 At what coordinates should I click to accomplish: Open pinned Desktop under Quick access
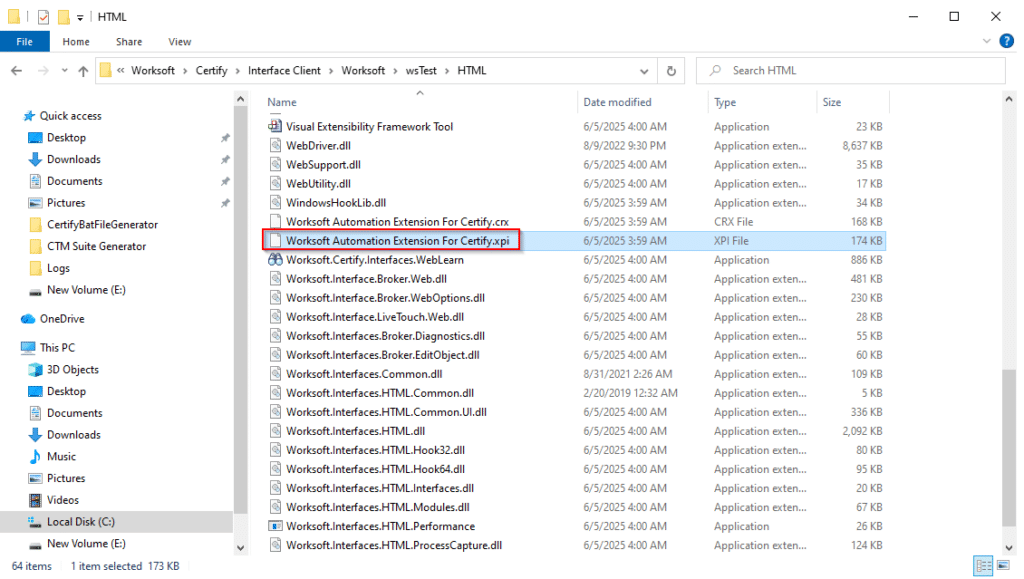[66, 138]
